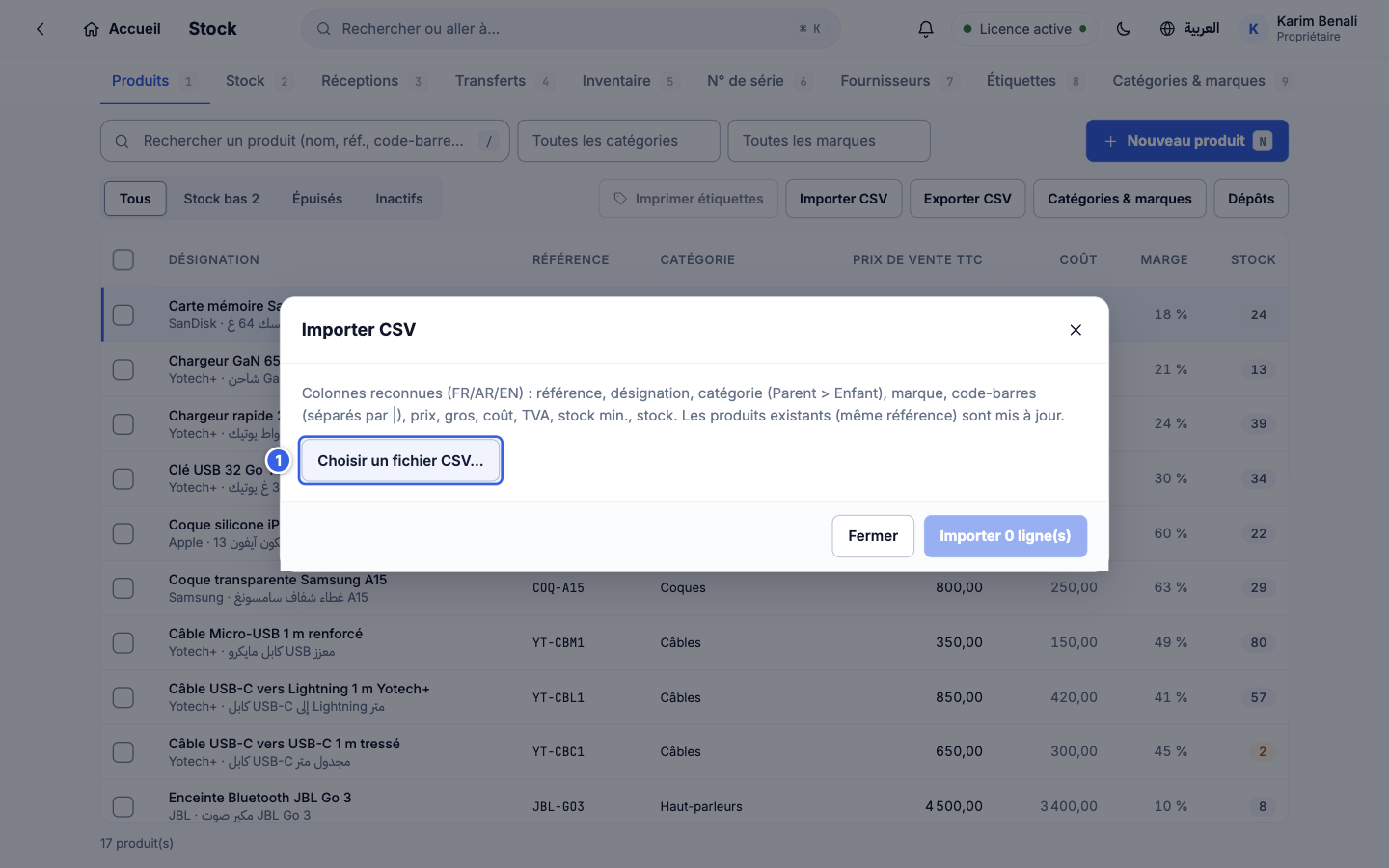Image resolution: width=1389 pixels, height=868 pixels.
Task: Click the STOCK column header
Action: (x=1253, y=259)
